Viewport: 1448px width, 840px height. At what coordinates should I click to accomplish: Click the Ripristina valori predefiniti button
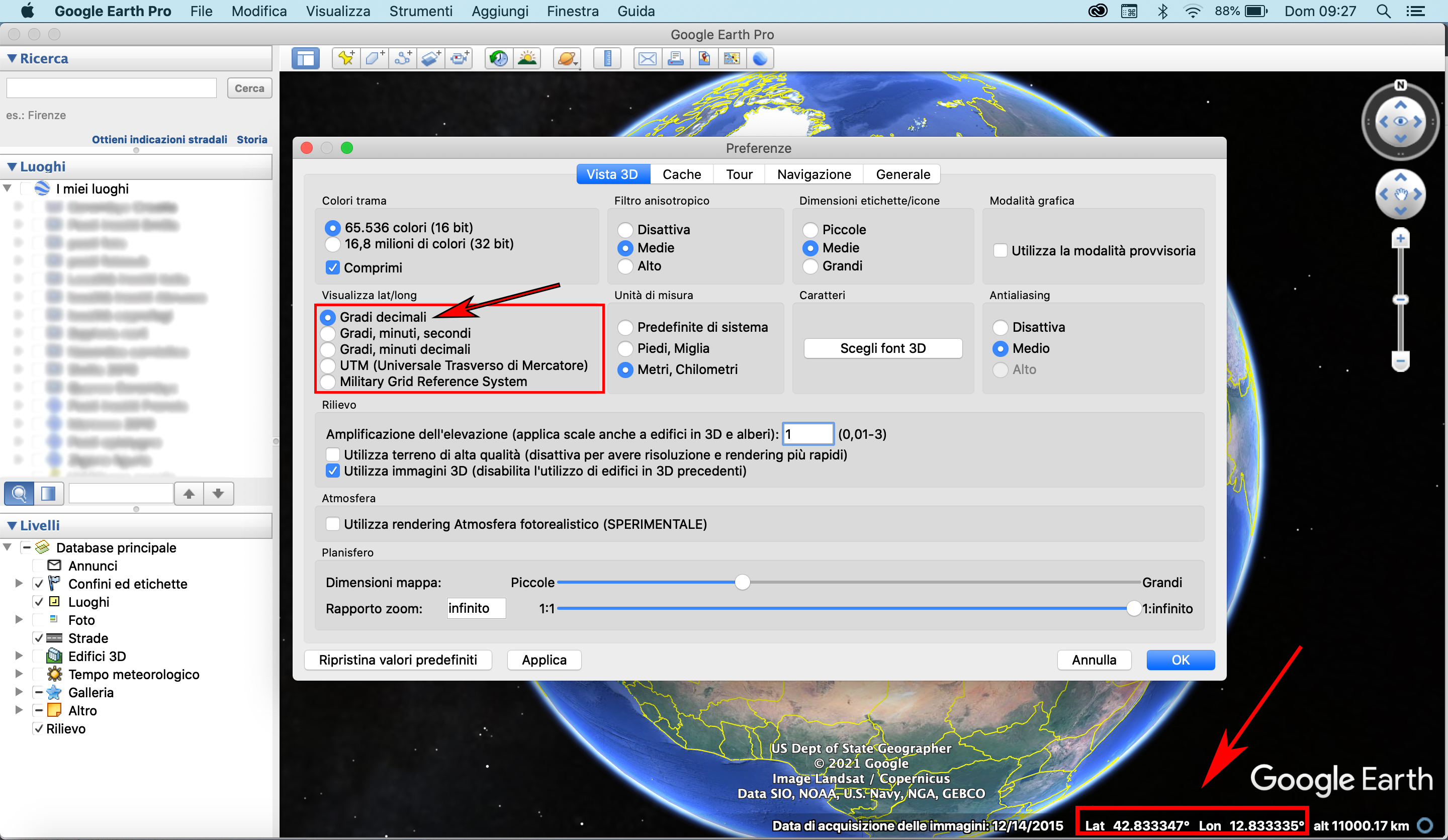pos(398,660)
